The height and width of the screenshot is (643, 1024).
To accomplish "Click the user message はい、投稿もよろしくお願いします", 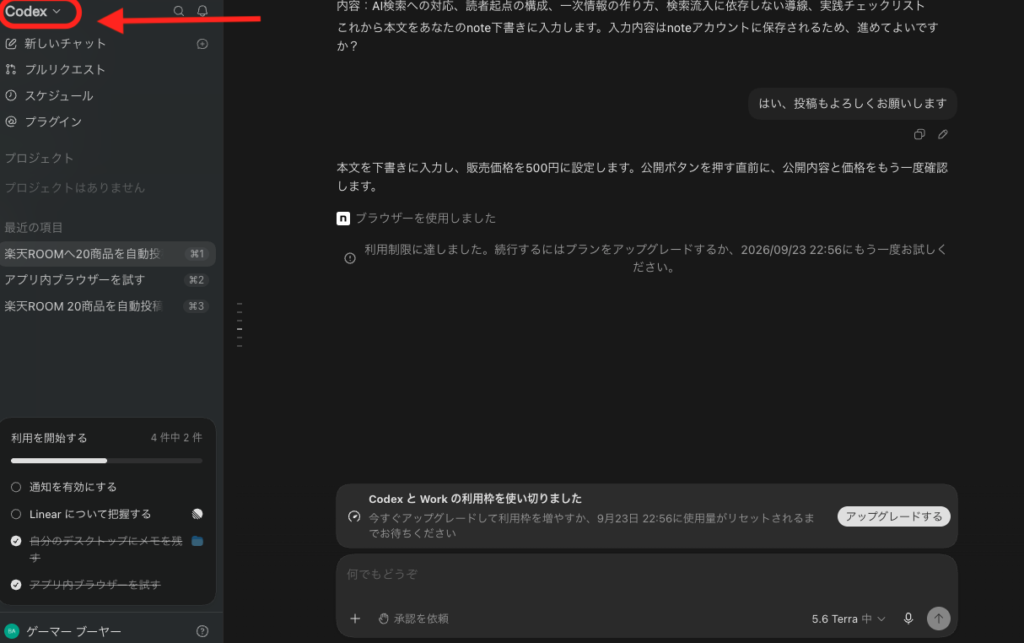I will coord(852,104).
